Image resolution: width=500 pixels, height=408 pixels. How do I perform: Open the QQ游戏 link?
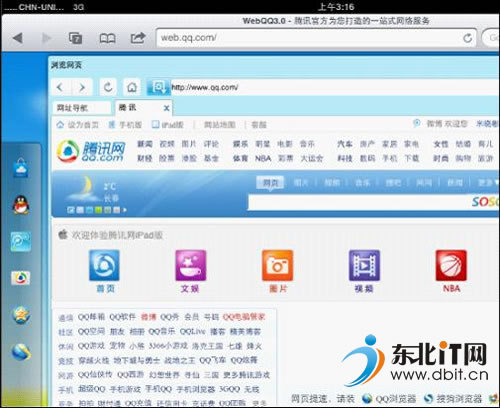tap(91, 346)
